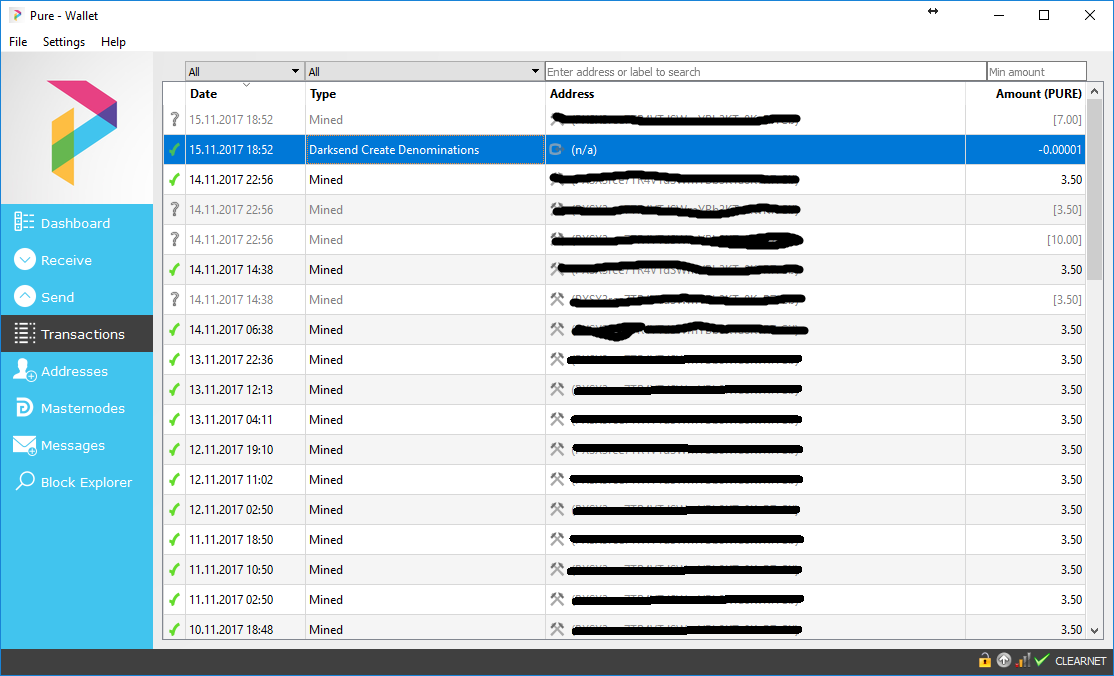Click hammer icon in 12.11.2017 19:10 row
The image size is (1114, 676).
(557, 449)
